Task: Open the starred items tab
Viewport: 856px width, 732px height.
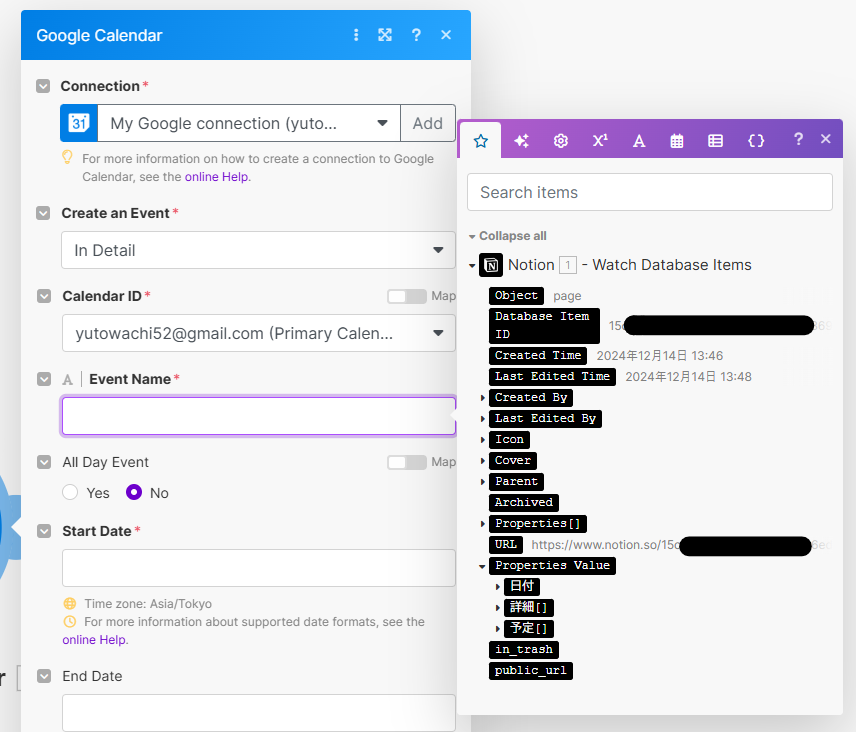Action: [480, 141]
